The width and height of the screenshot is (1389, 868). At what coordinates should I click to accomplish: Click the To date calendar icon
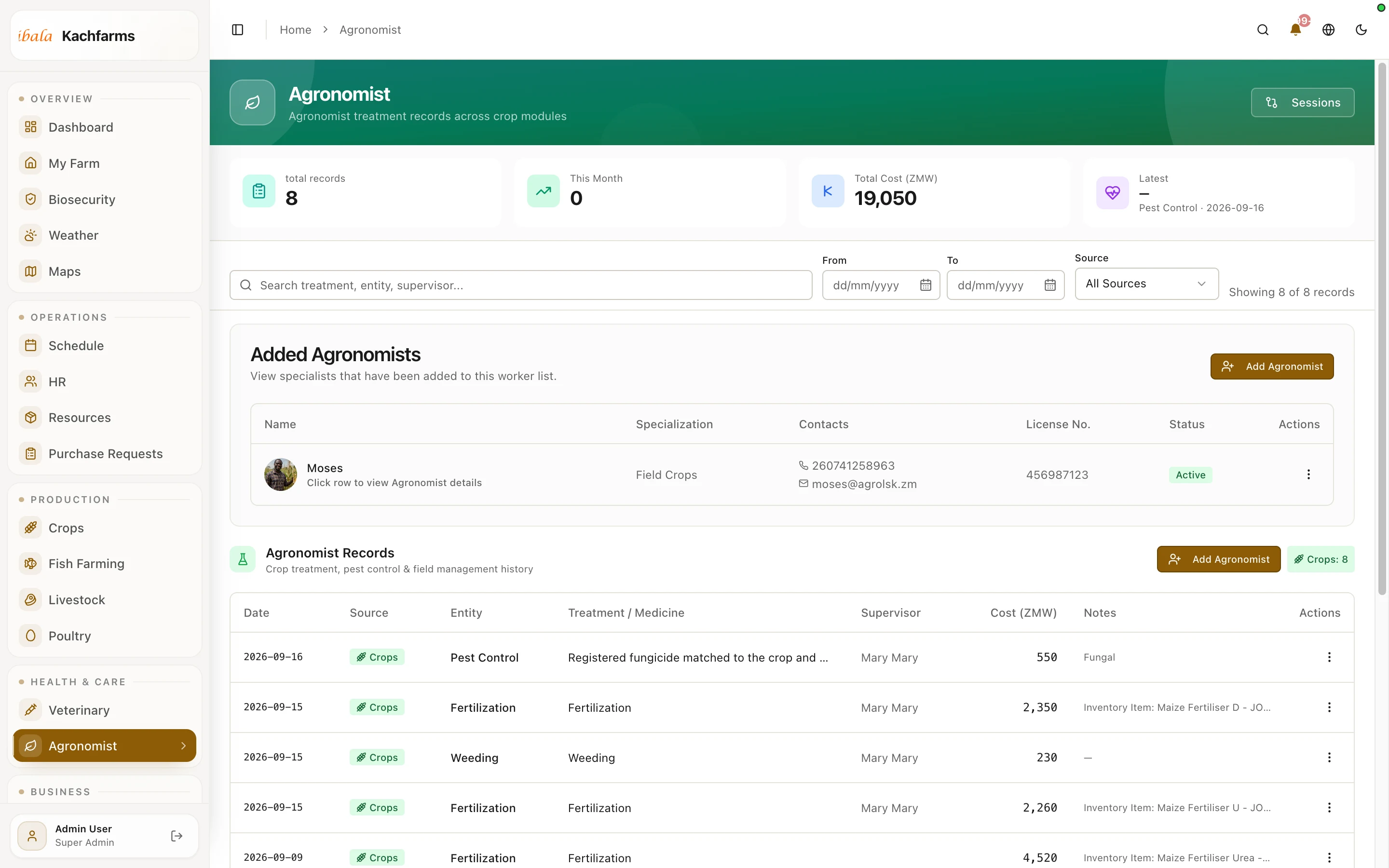[x=1050, y=285]
